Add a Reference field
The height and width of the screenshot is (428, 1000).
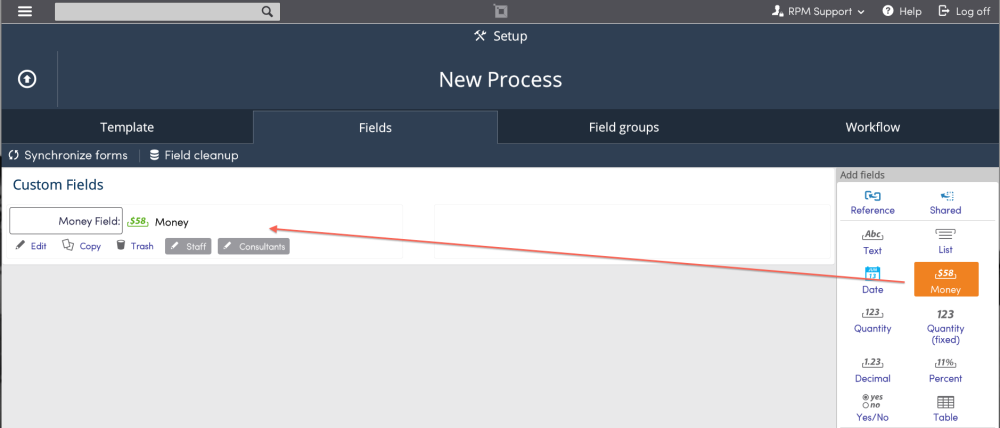click(x=872, y=203)
